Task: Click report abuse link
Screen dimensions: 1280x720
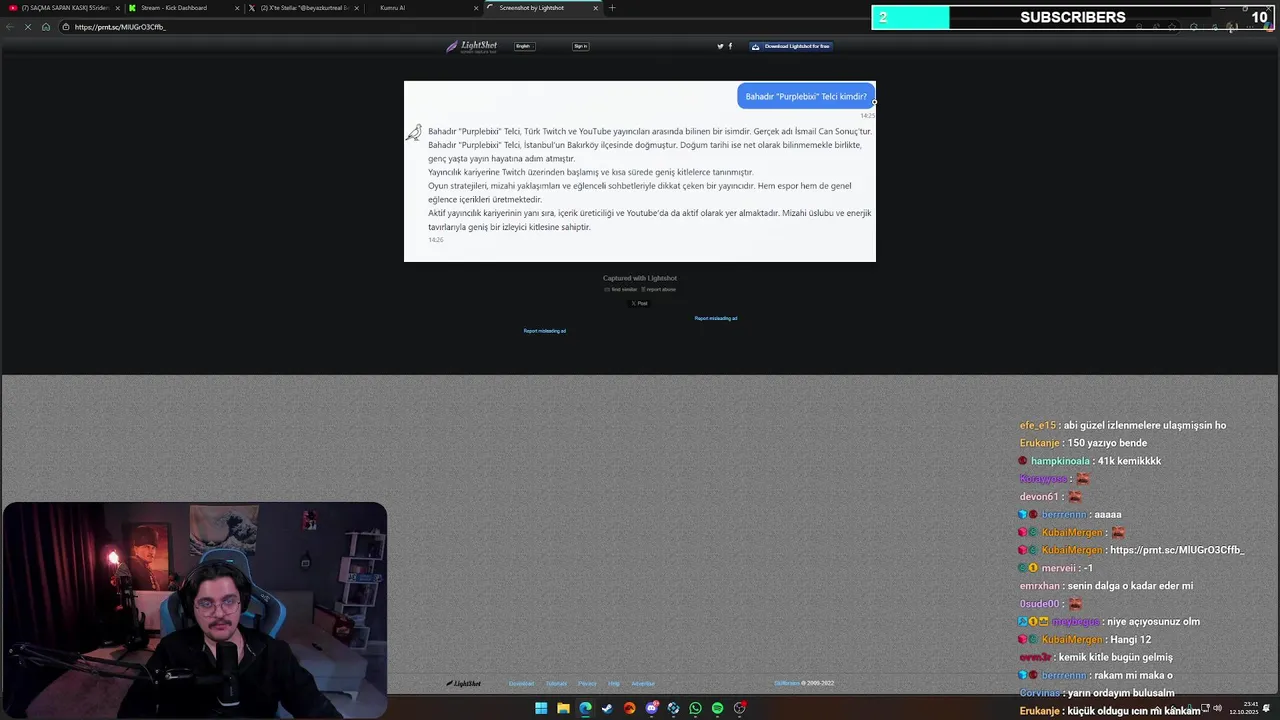Action: point(659,289)
